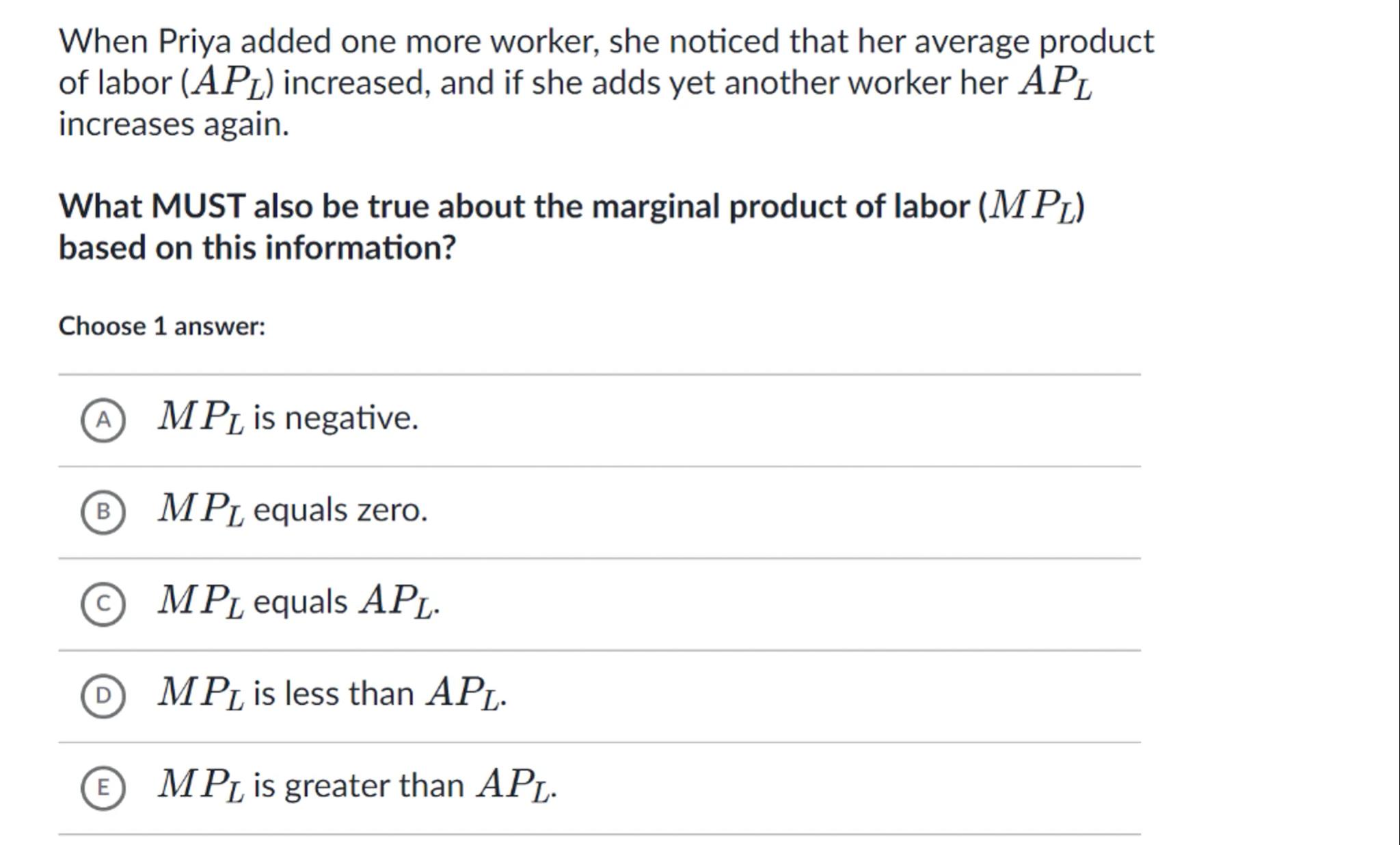
Task: Click the APL symbol in option E
Action: click(515, 785)
